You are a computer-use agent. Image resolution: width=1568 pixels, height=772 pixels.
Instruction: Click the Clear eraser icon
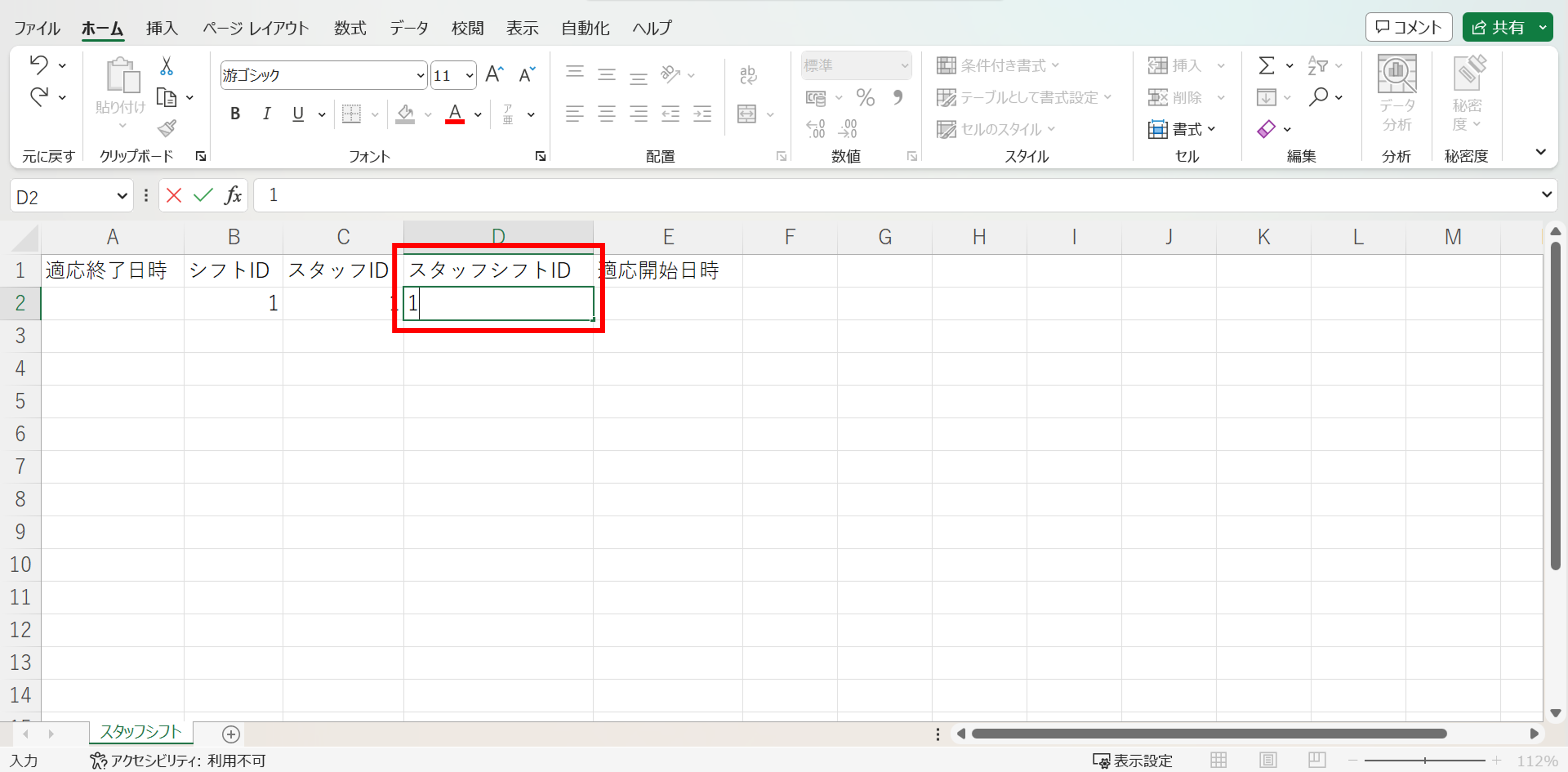click(1266, 129)
